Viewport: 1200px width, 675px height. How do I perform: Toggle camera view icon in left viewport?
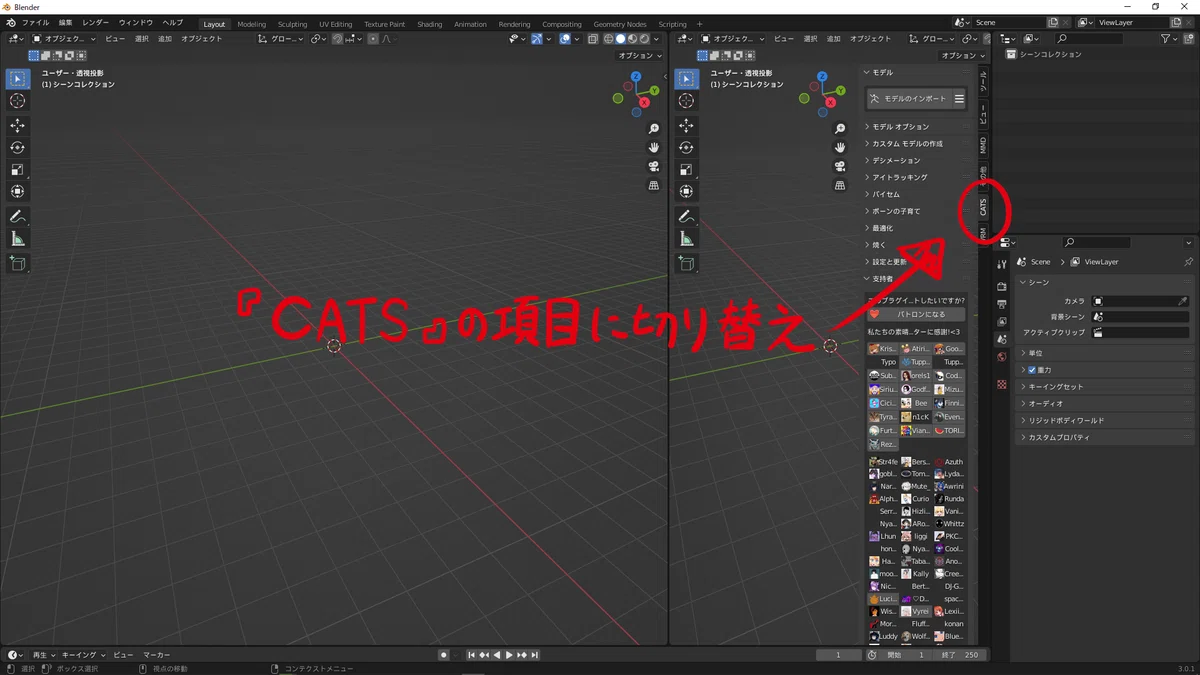pos(654,167)
